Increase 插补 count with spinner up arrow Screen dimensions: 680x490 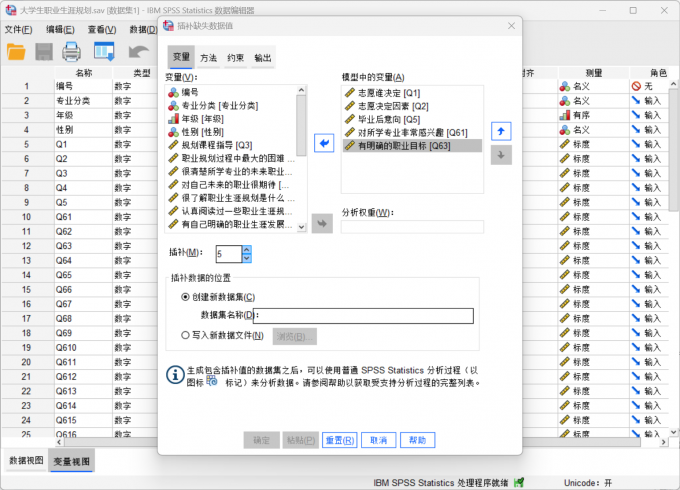point(247,249)
